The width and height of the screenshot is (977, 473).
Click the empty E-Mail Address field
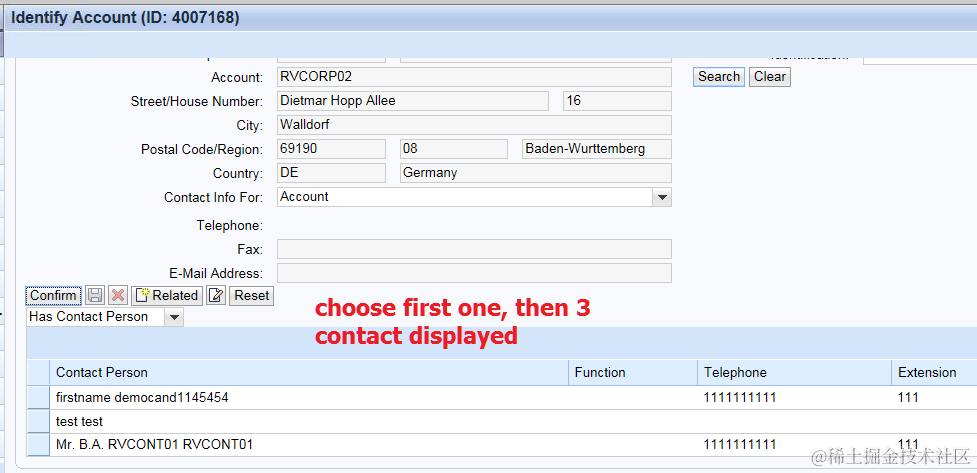coord(474,273)
